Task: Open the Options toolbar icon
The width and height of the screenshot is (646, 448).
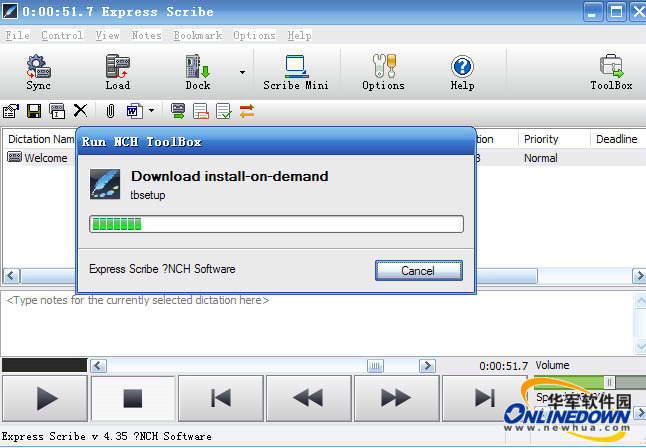Action: [x=383, y=73]
